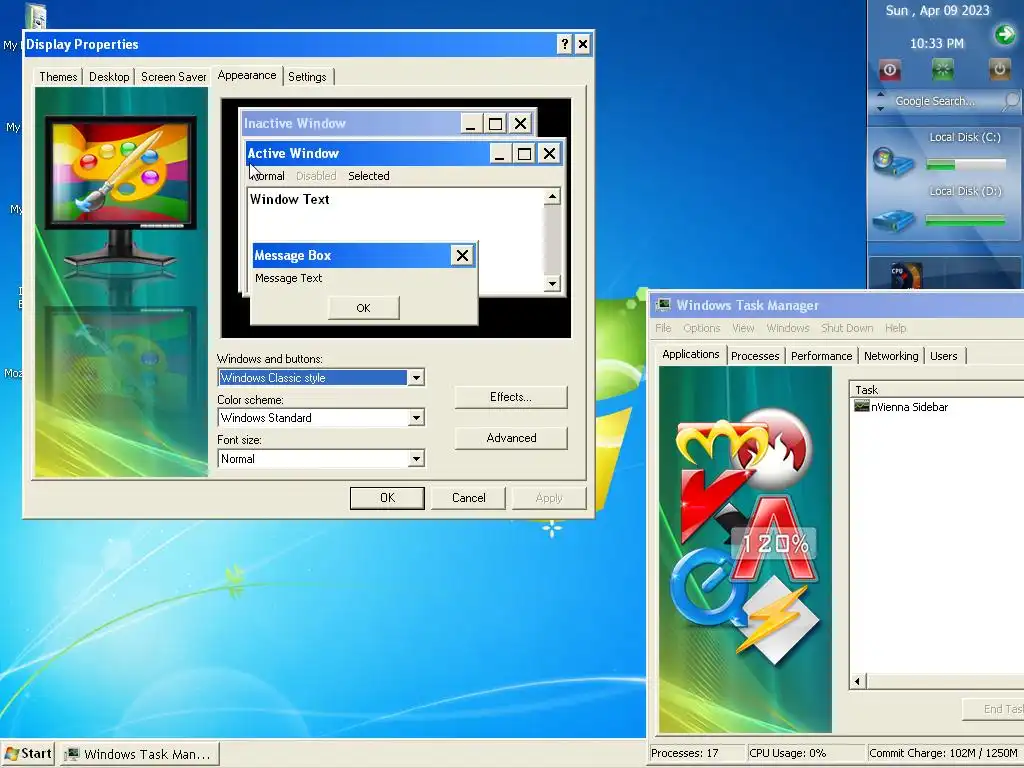This screenshot has height=768, width=1024.
Task: Open the Font size dropdown
Action: pyautogui.click(x=416, y=459)
